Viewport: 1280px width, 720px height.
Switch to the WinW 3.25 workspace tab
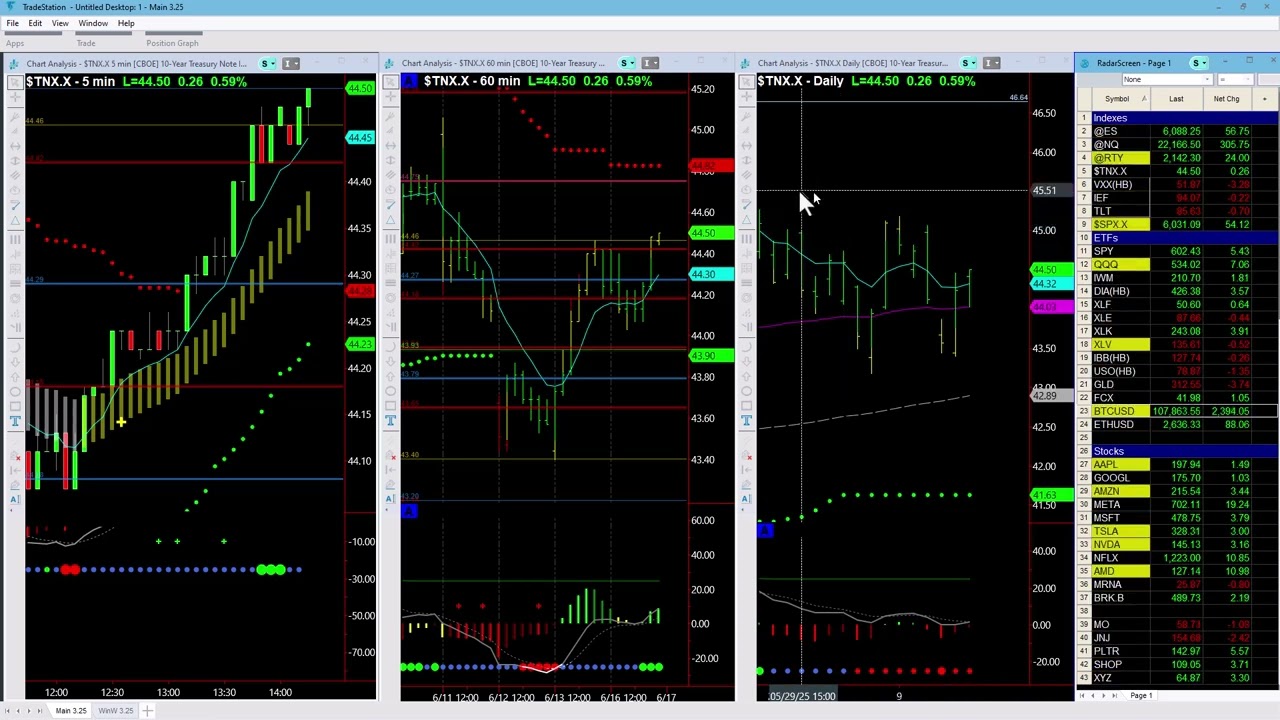point(115,710)
